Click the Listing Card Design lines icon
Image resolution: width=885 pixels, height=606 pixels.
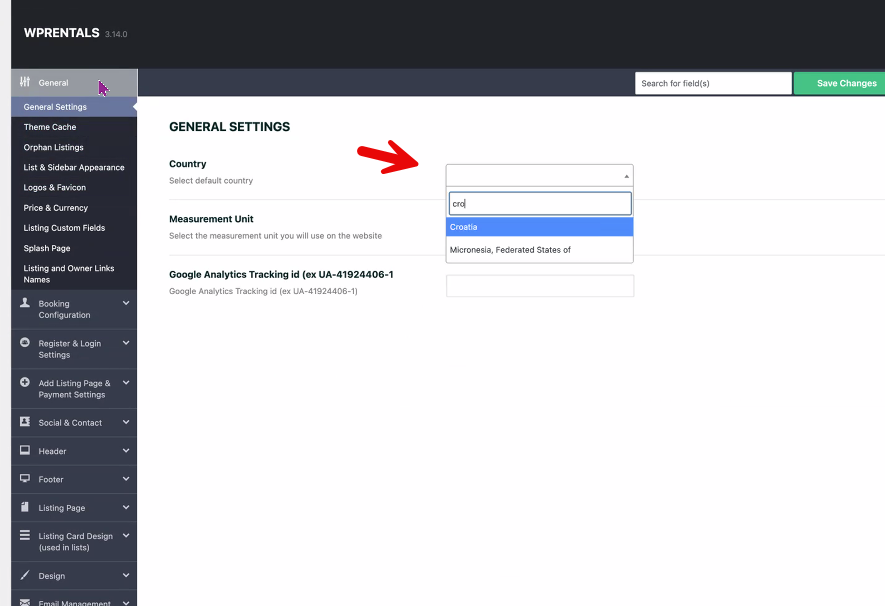click(25, 535)
